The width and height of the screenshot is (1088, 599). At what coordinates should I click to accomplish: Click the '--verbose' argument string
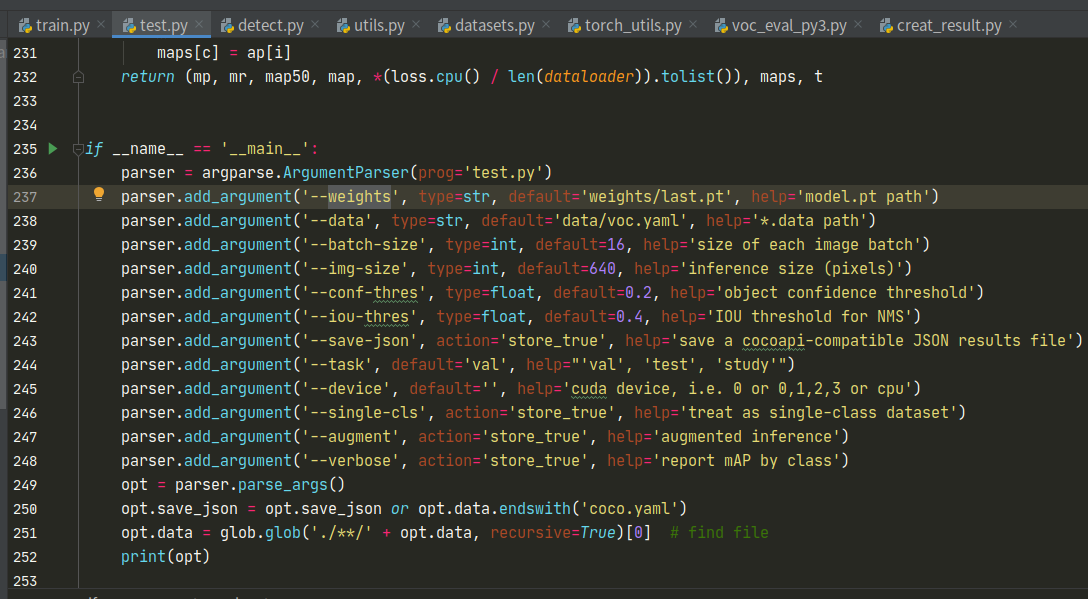[x=350, y=460]
